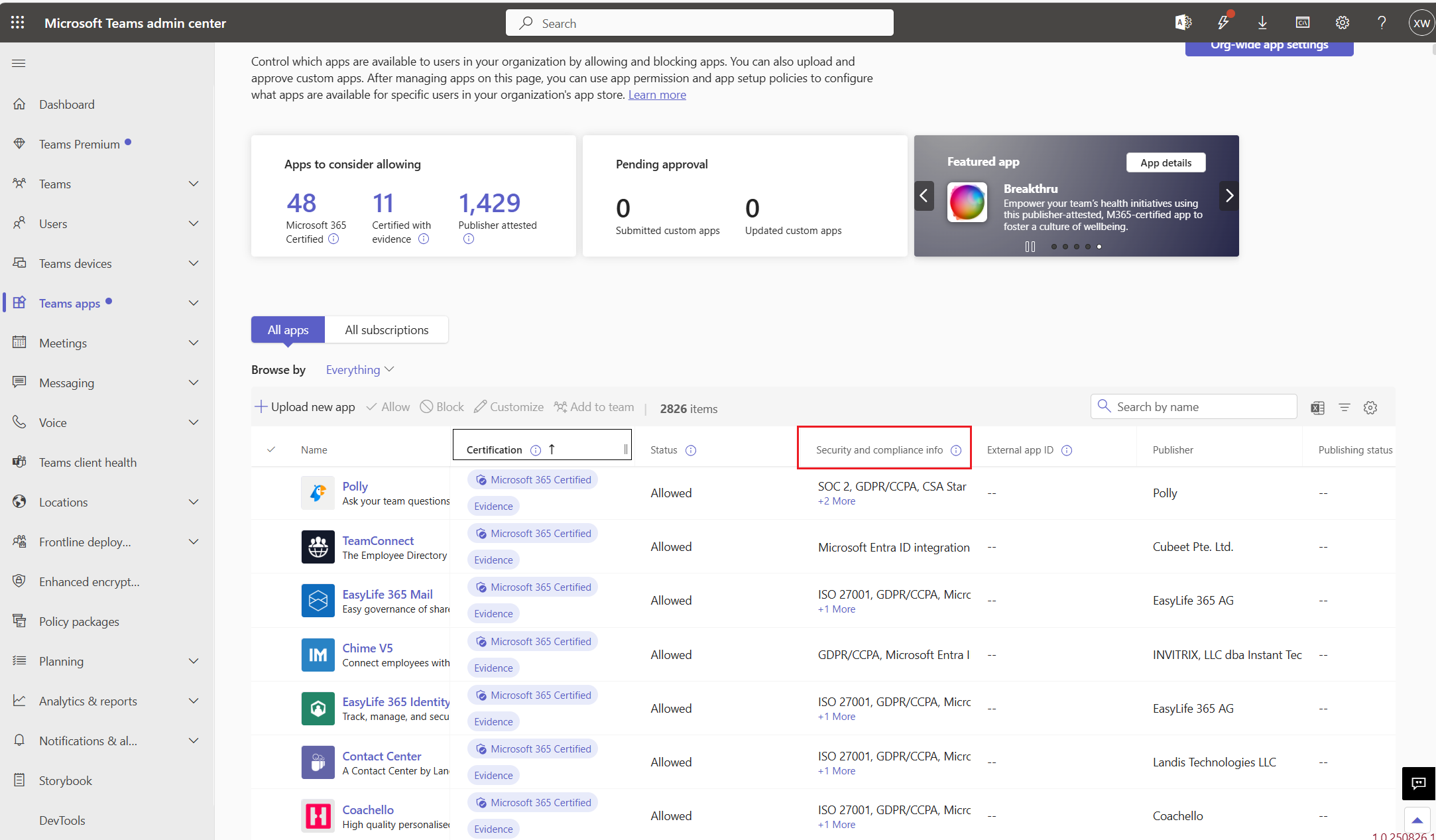This screenshot has height=840, width=1436.
Task: Click the What's new lightning bolt icon
Action: (1223, 22)
